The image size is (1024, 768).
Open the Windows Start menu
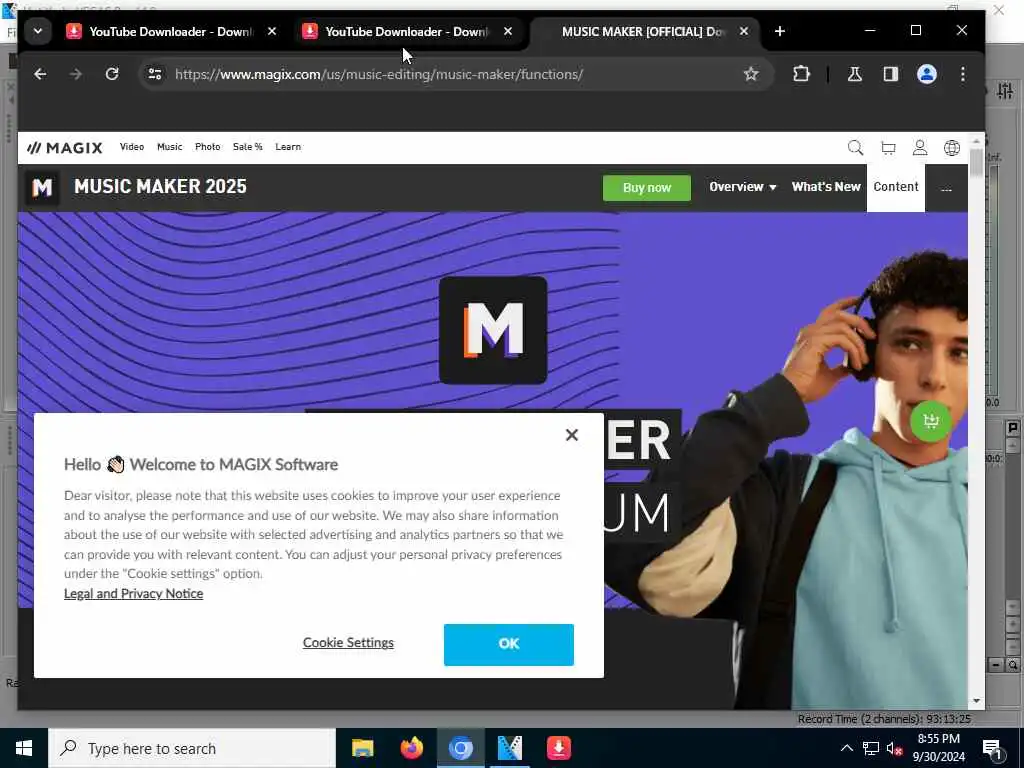click(24, 748)
